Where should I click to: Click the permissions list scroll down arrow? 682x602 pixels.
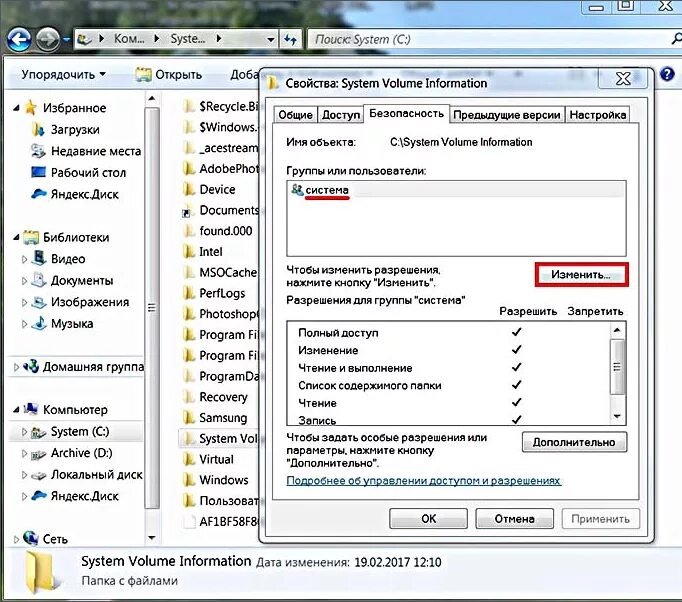[x=618, y=417]
